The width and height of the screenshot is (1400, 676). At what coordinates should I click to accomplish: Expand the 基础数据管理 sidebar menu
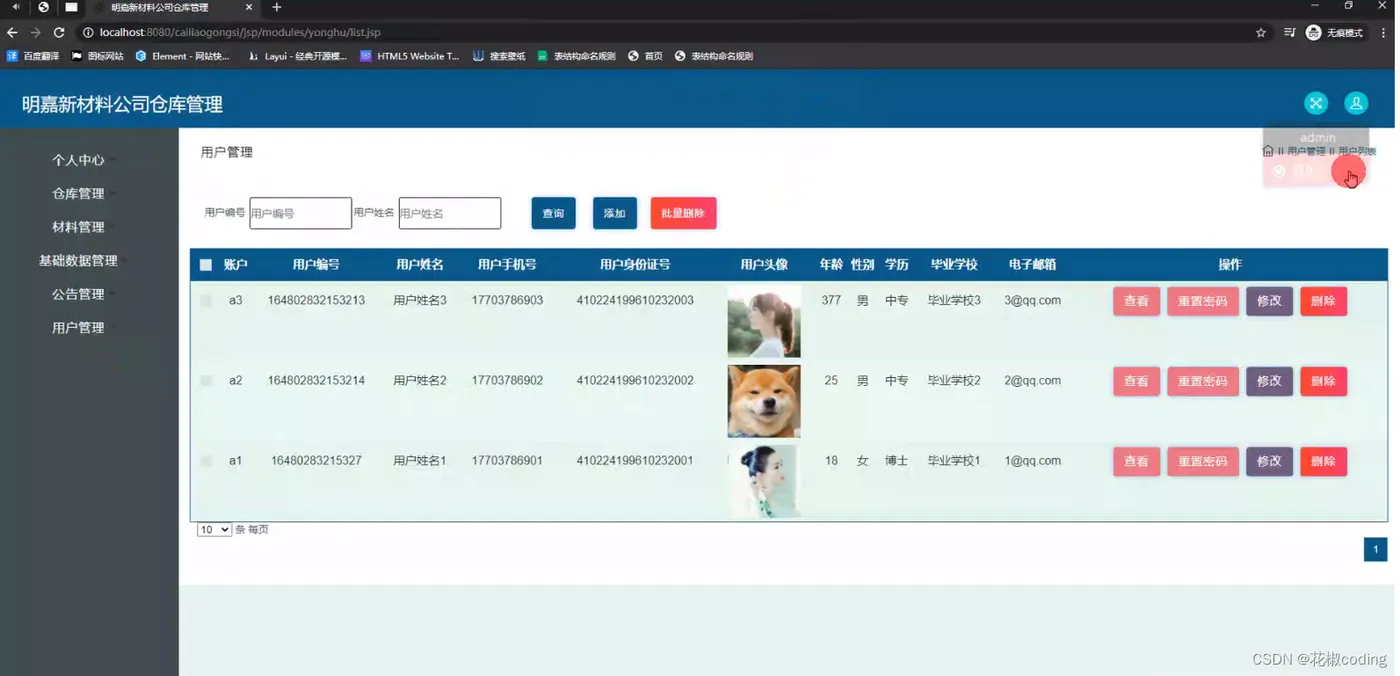pyautogui.click(x=78, y=260)
